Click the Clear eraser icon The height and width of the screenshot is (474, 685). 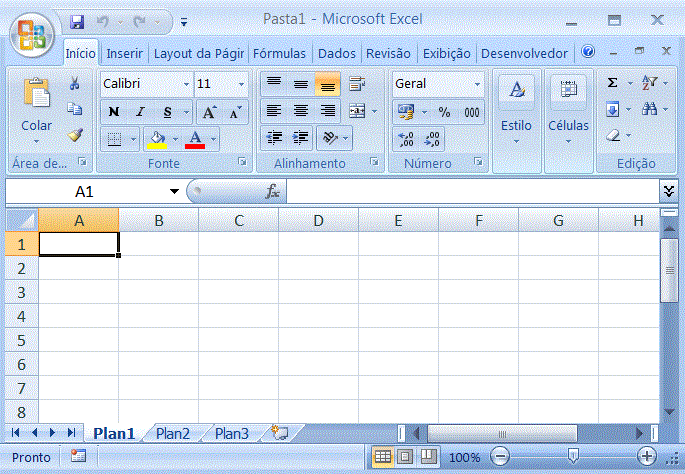point(613,135)
